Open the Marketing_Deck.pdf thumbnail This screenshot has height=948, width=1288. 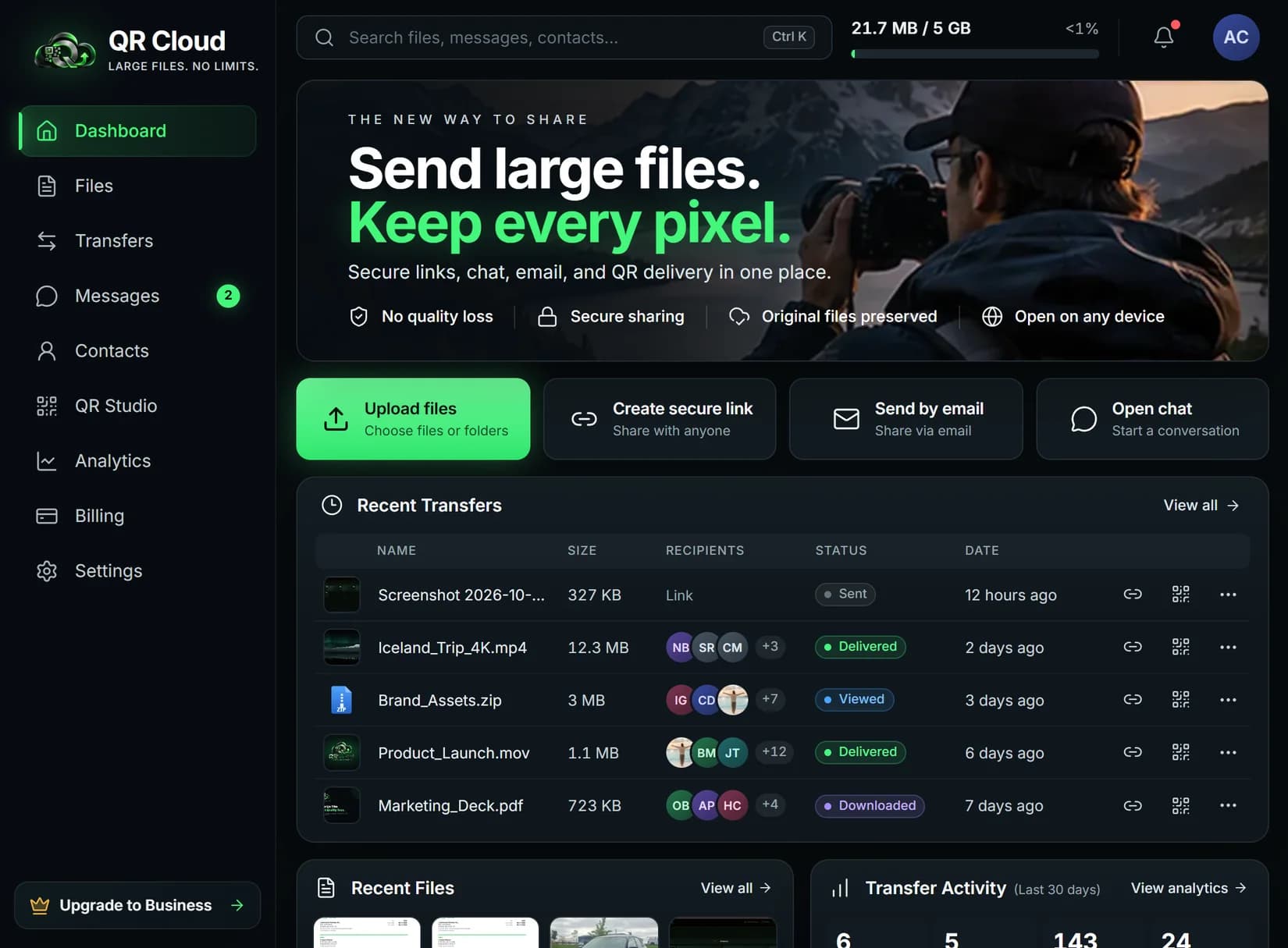[x=341, y=805]
